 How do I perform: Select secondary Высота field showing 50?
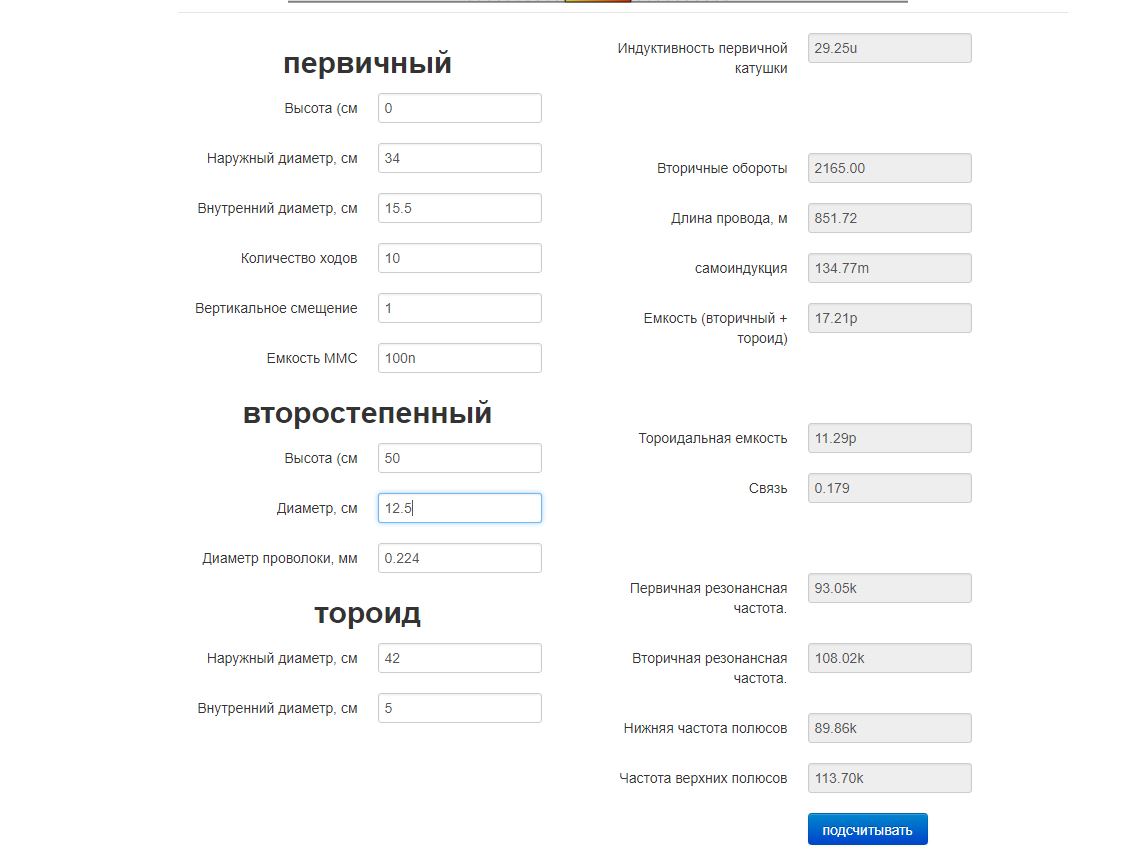point(460,458)
